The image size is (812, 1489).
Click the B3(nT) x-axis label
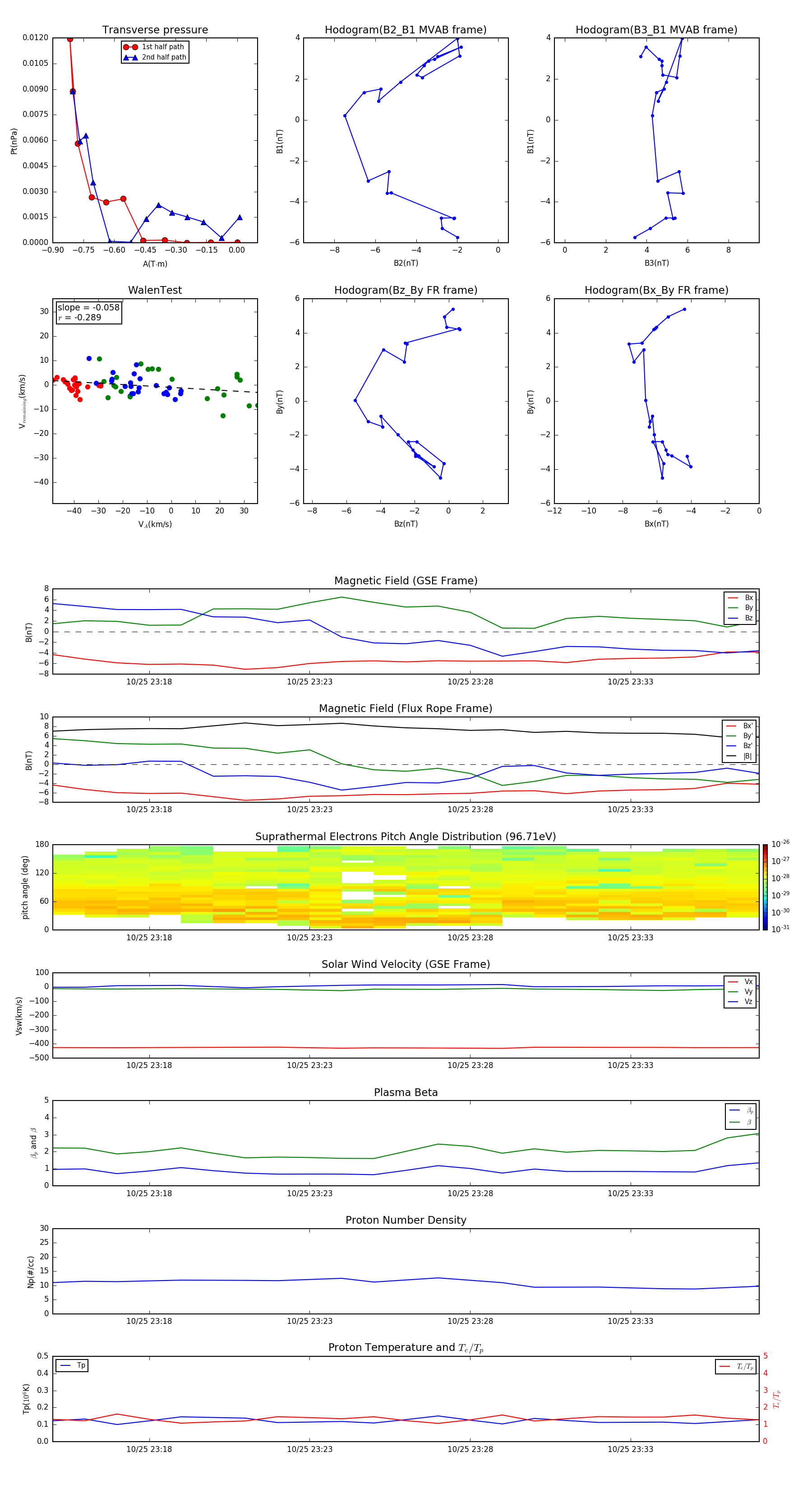coord(656,263)
